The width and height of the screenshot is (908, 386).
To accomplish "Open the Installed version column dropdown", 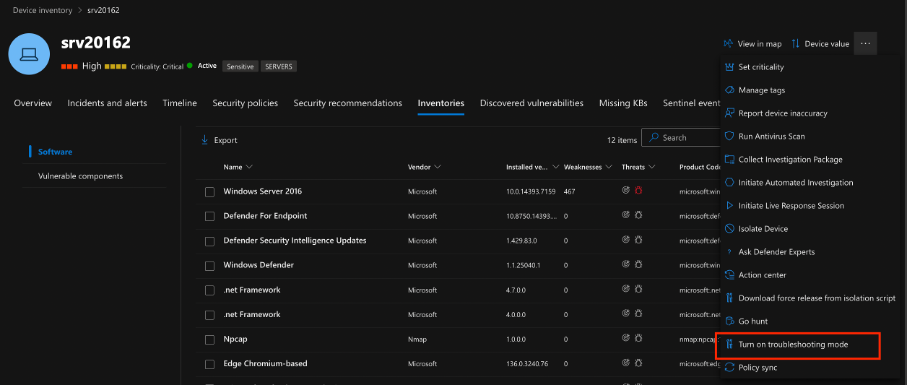I will click(556, 167).
